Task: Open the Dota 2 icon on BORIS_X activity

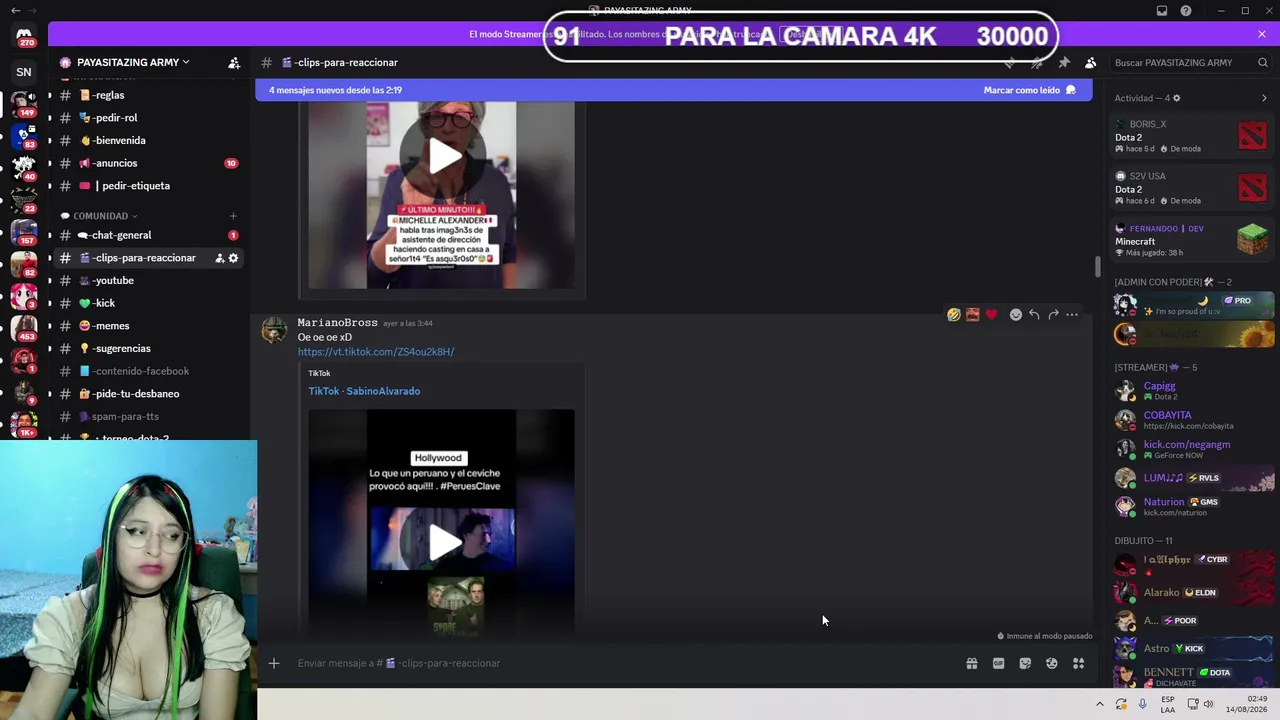Action: (1252, 135)
